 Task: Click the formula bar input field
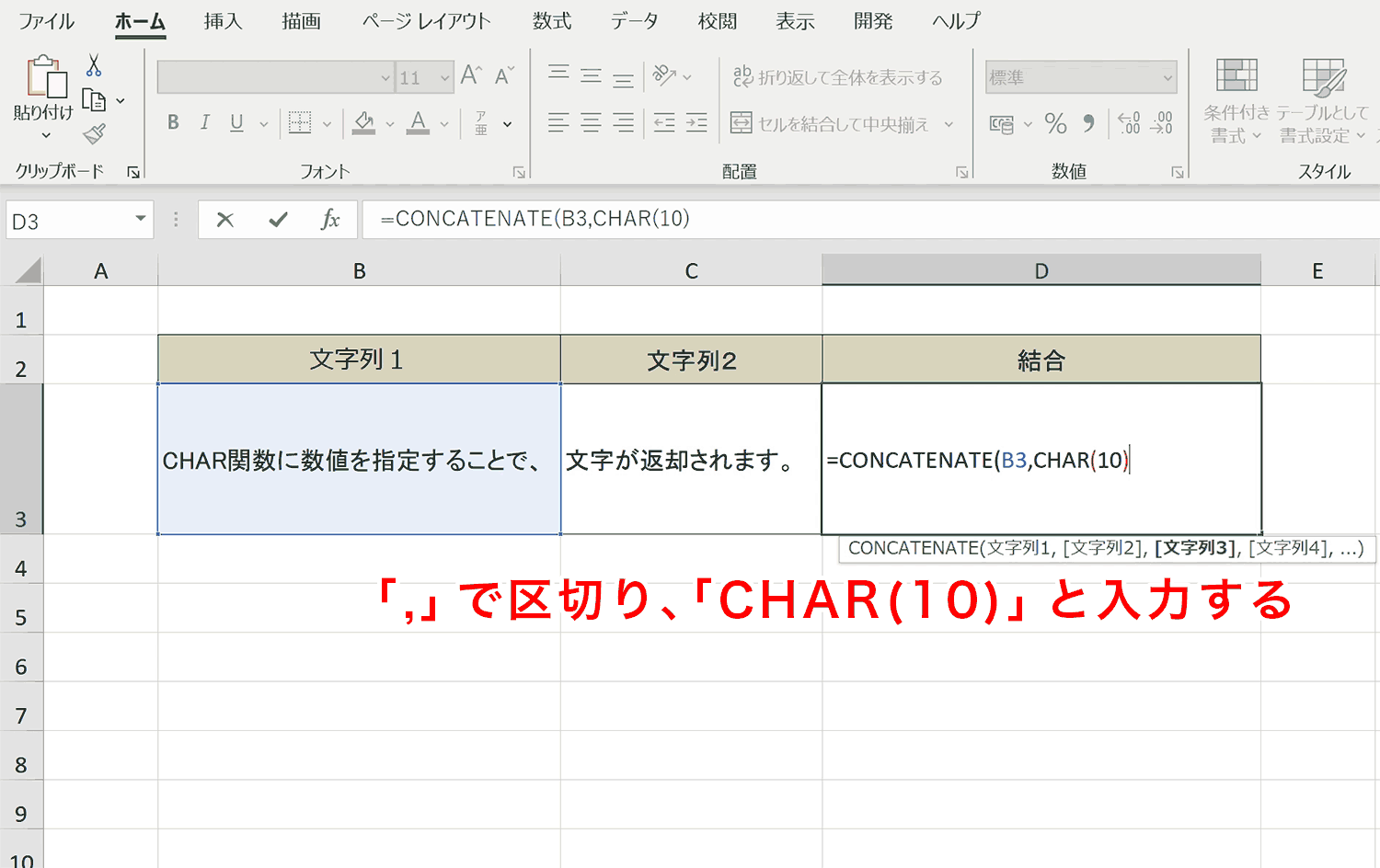tap(871, 219)
